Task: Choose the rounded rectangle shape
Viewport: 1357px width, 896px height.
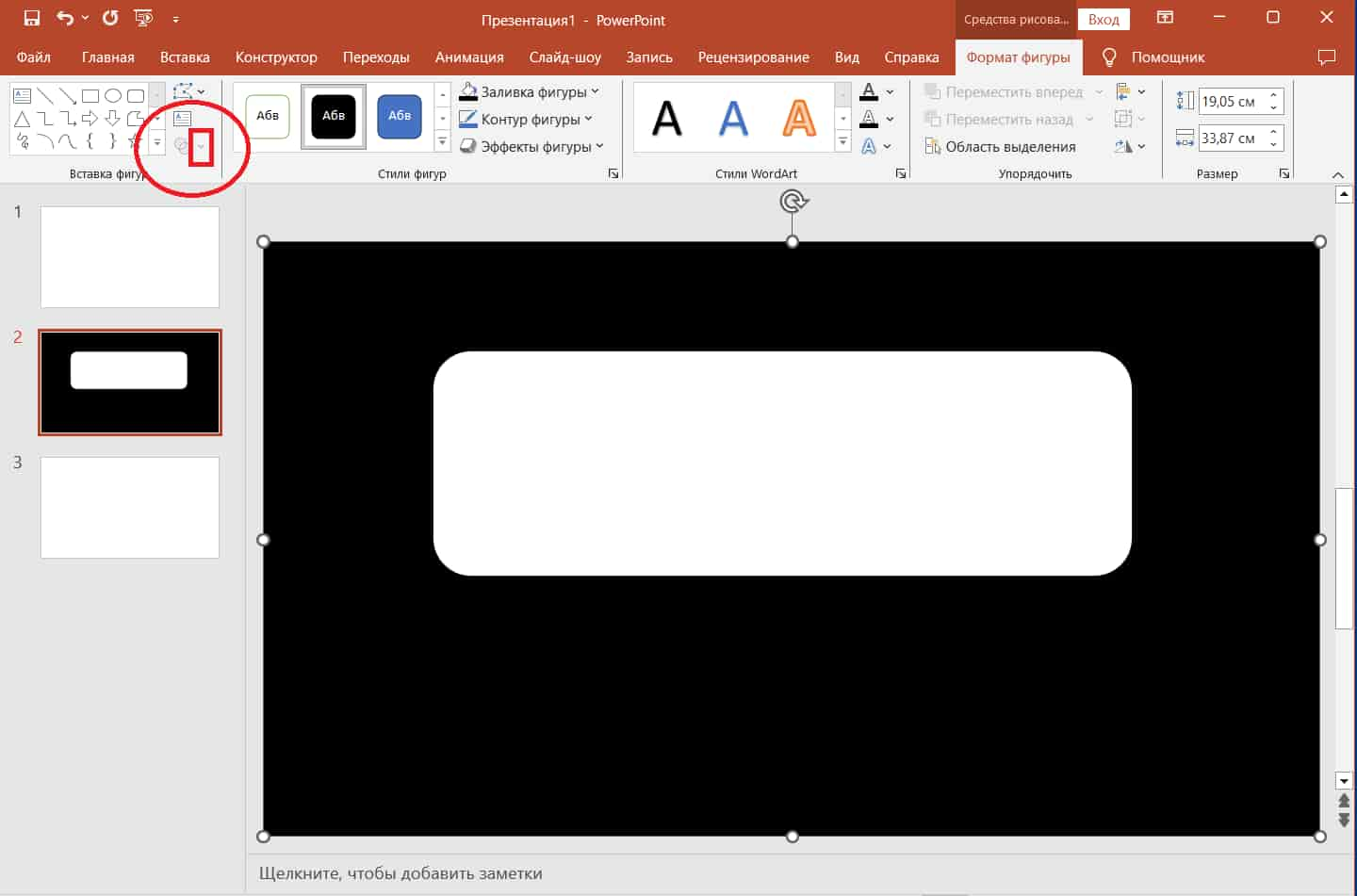Action: [136, 96]
